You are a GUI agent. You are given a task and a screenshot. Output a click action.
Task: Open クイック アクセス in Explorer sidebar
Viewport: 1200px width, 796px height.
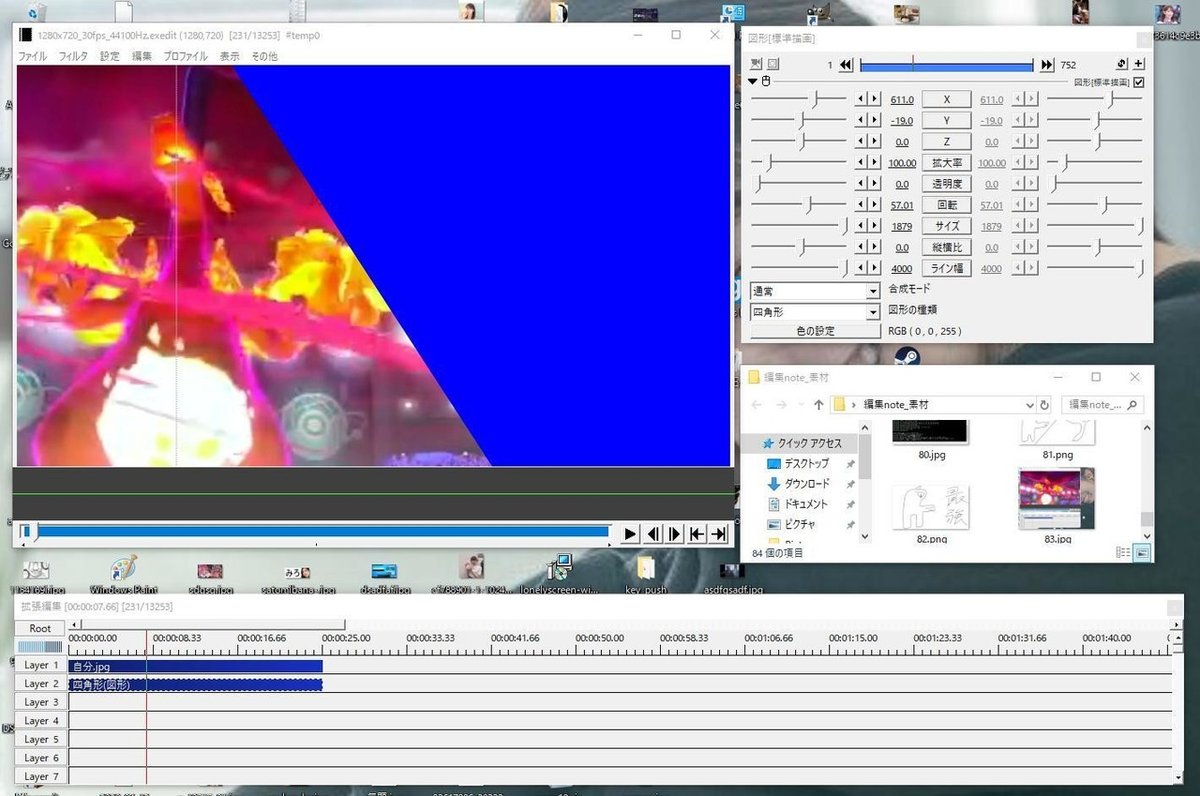coord(802,443)
